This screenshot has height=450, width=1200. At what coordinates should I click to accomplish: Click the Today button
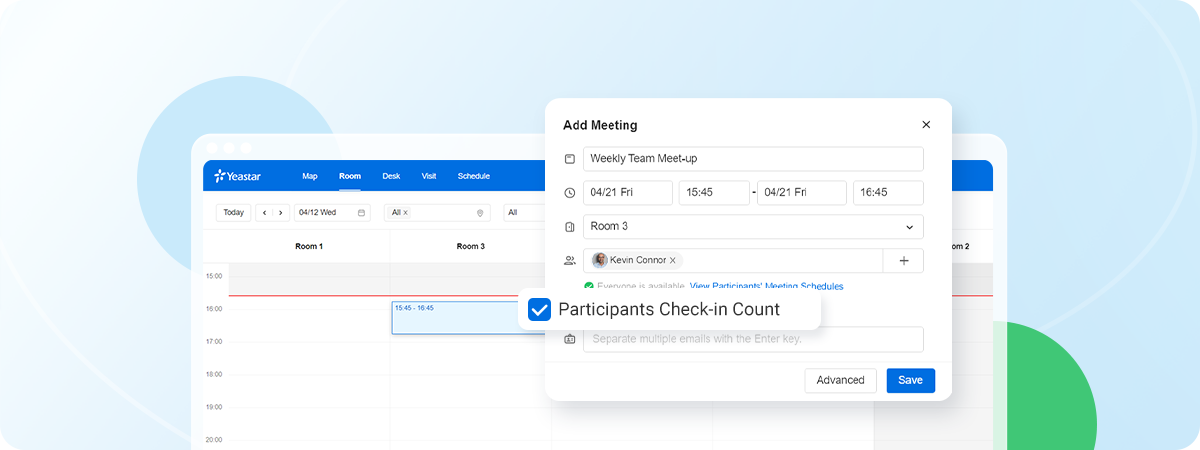pyautogui.click(x=233, y=212)
